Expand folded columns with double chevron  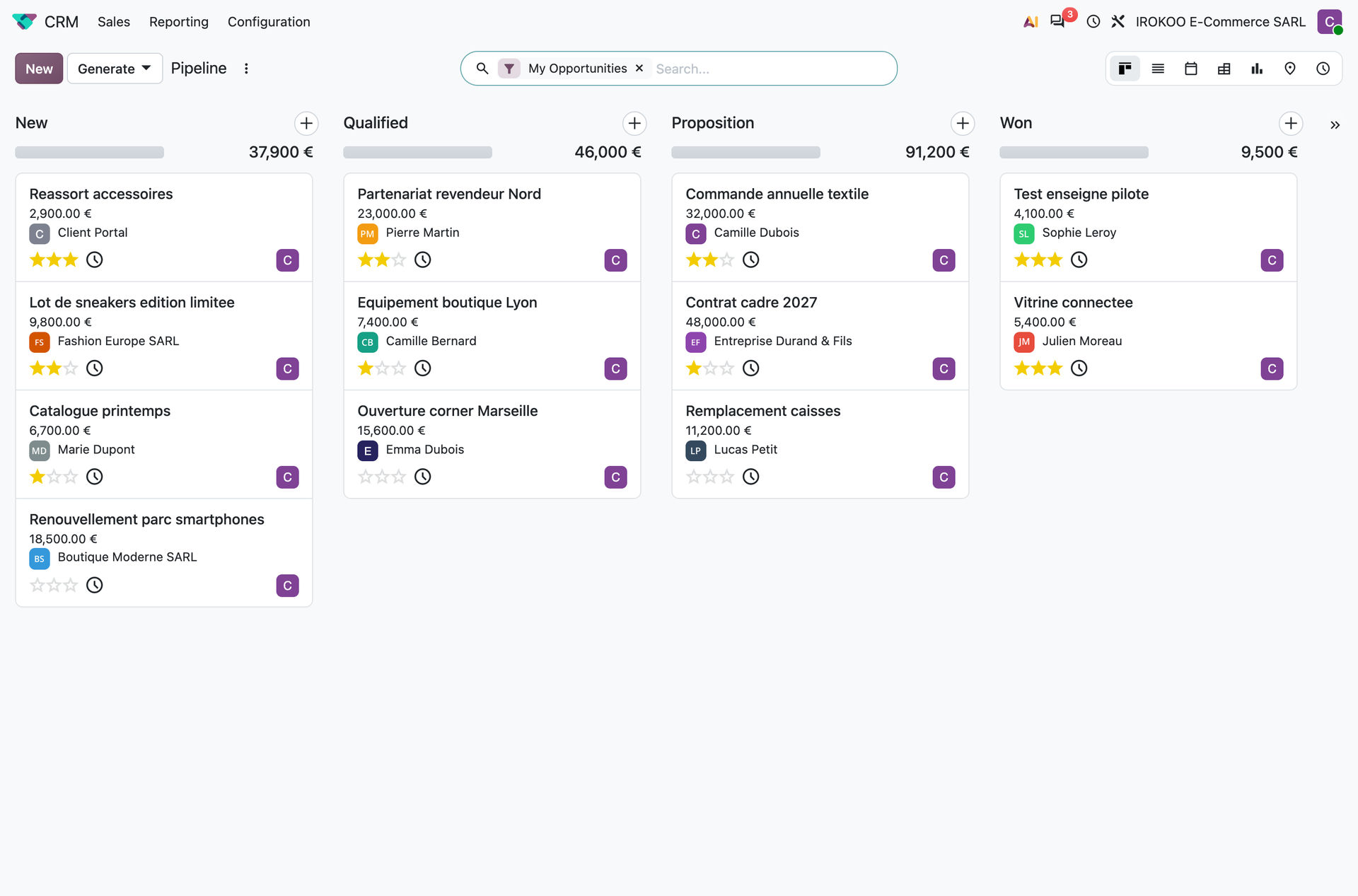tap(1335, 125)
